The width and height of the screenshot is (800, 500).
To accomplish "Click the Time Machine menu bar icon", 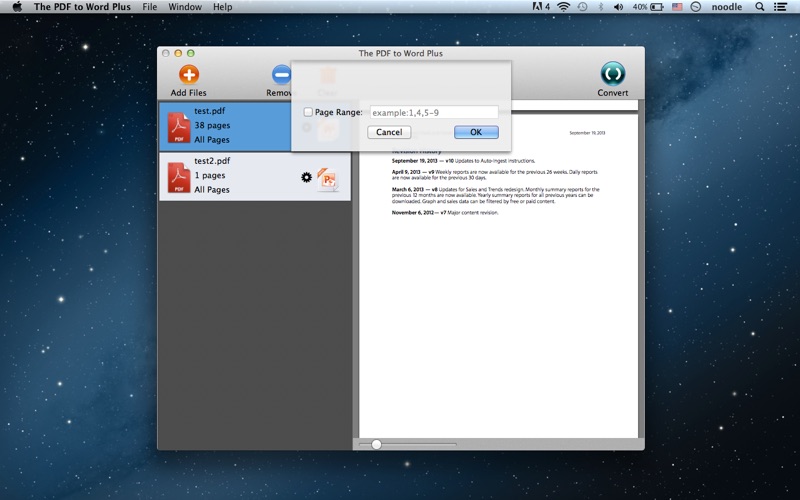I will [x=582, y=7].
